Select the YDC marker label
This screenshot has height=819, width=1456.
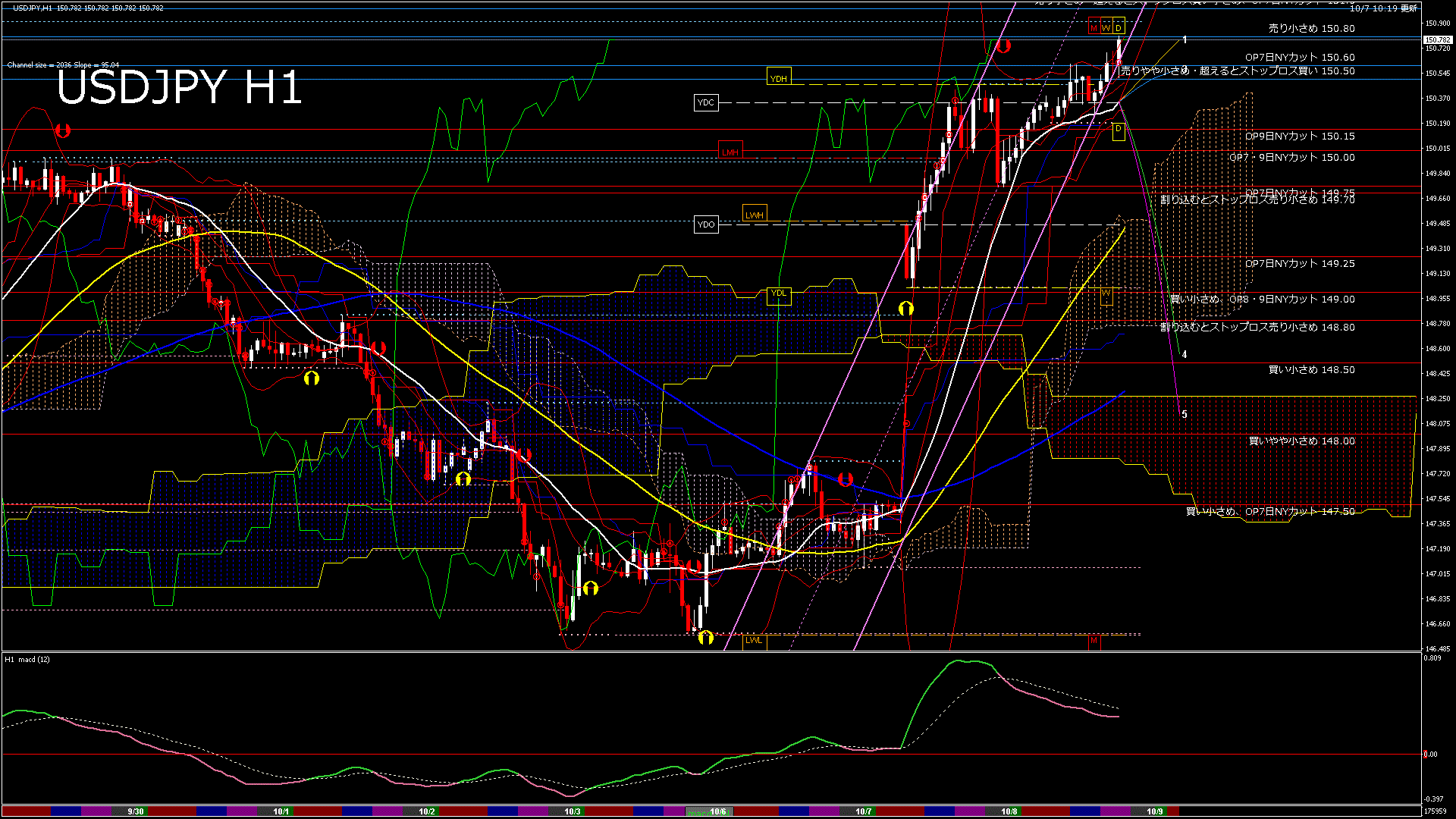(x=705, y=102)
